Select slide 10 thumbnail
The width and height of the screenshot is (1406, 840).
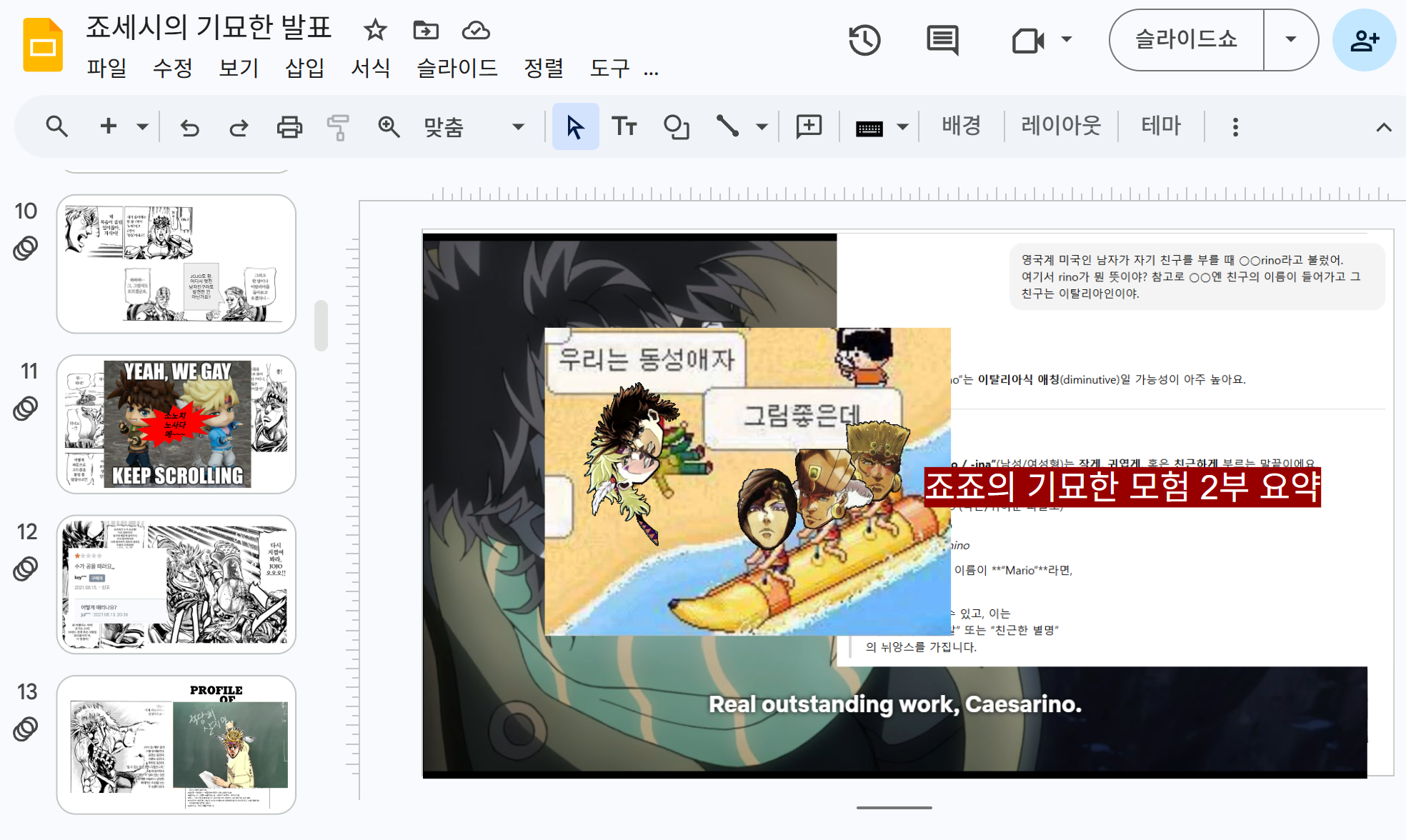[x=176, y=264]
